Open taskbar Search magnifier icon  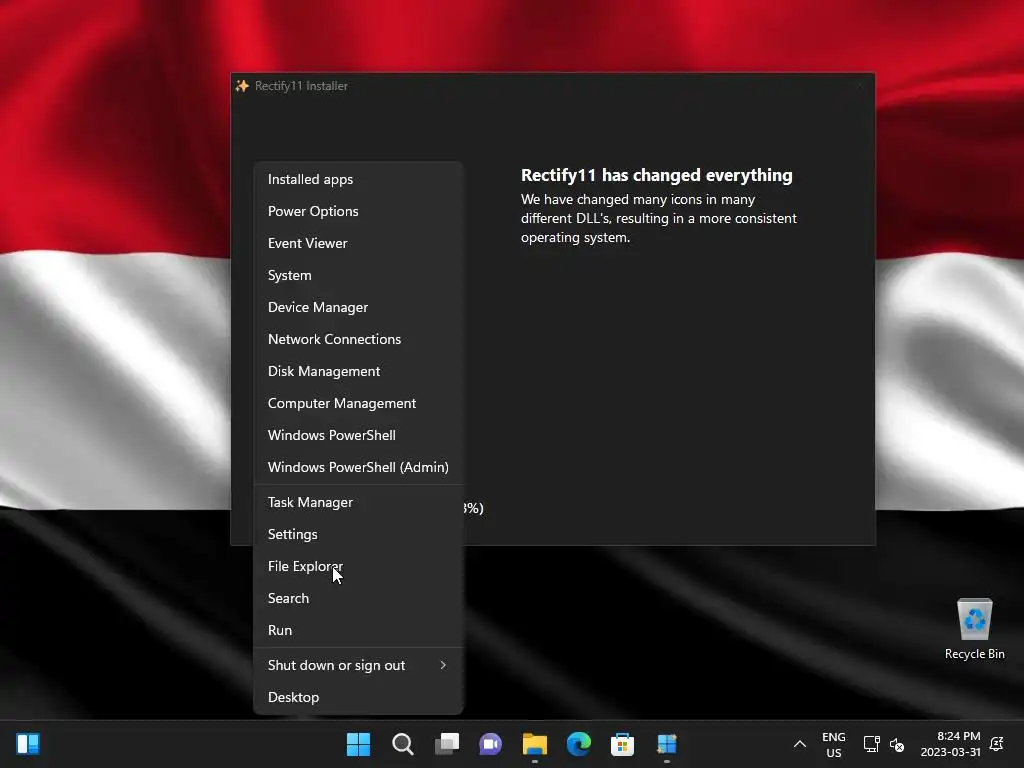click(x=402, y=744)
